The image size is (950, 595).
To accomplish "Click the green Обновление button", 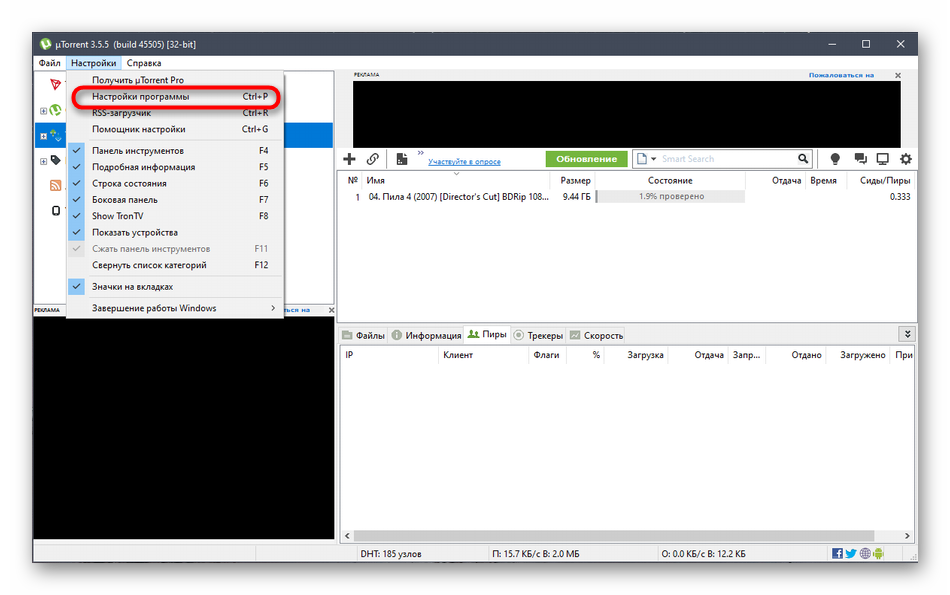I will 586,159.
